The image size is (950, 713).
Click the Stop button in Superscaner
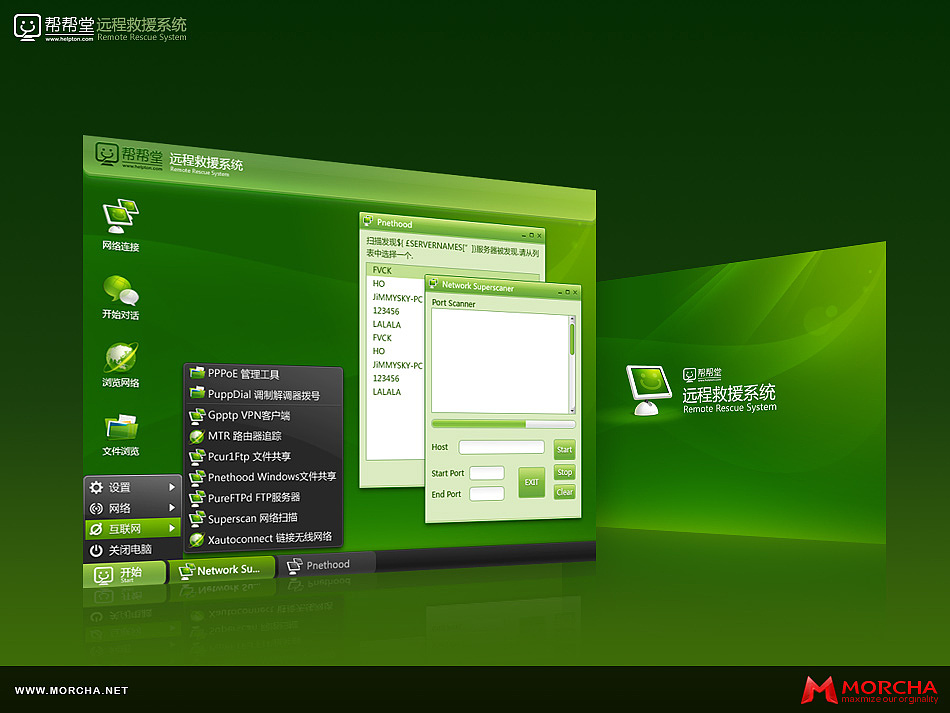tap(564, 472)
